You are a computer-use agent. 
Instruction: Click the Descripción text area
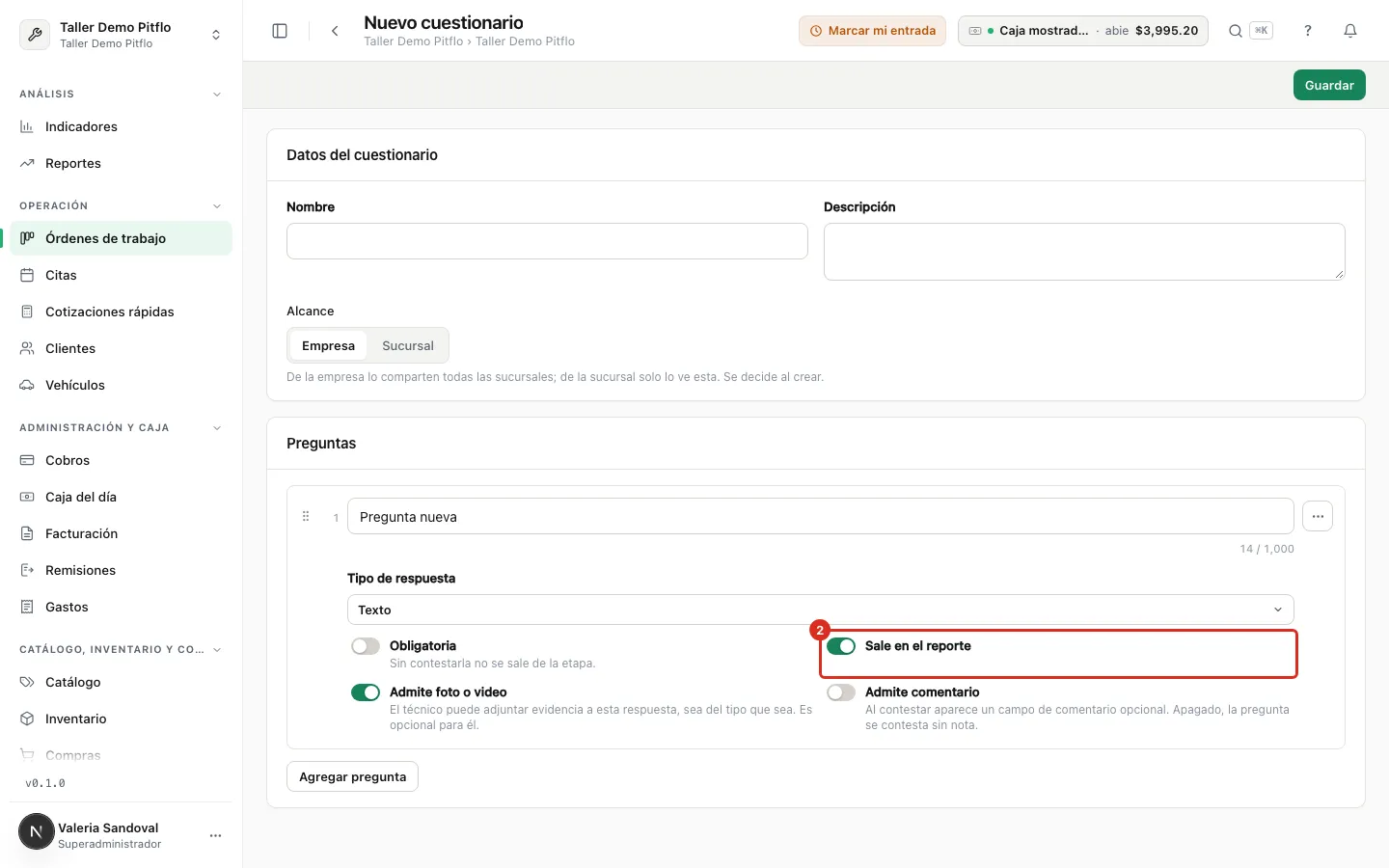pos(1084,252)
